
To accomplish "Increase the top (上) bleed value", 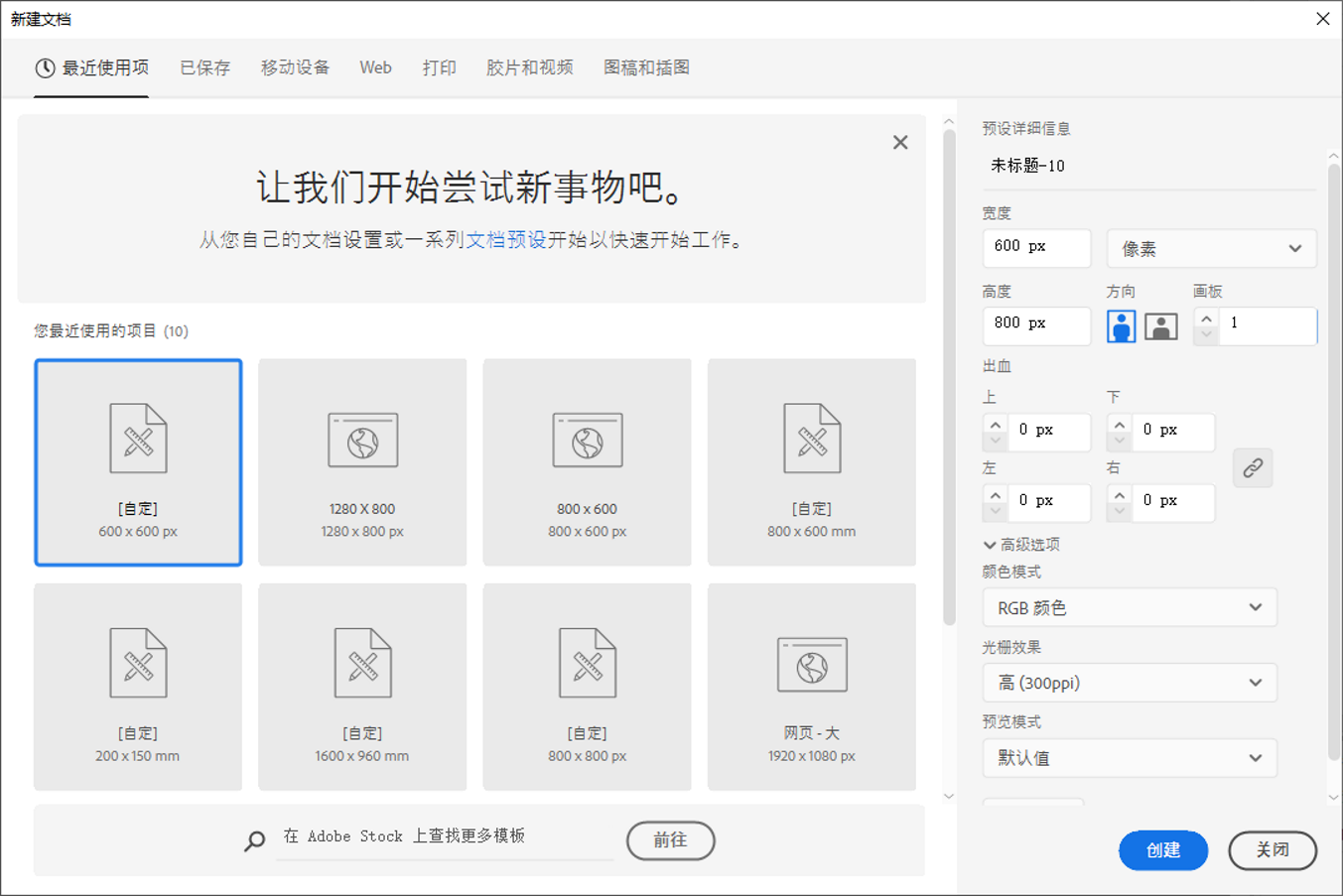I will click(x=996, y=425).
